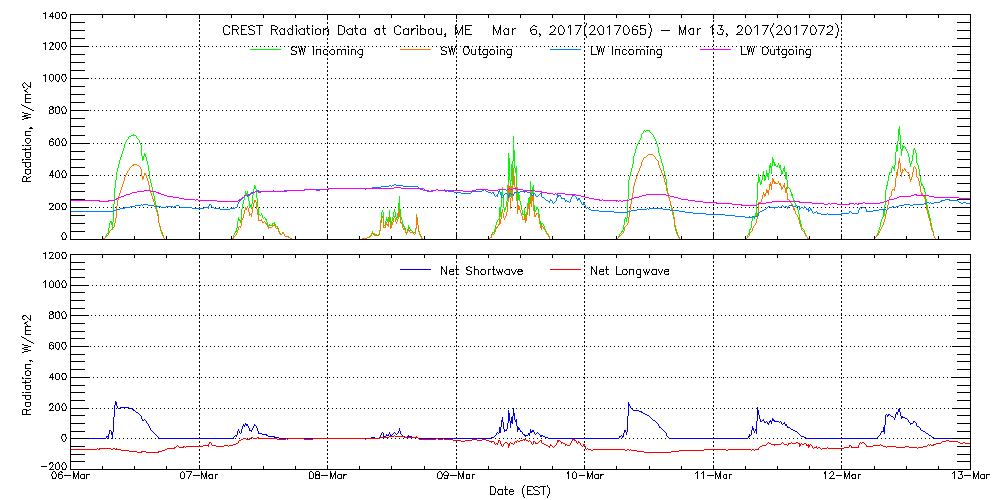Pick the 07-Mar date tick label
This screenshot has height=500, width=1000.
(200, 476)
